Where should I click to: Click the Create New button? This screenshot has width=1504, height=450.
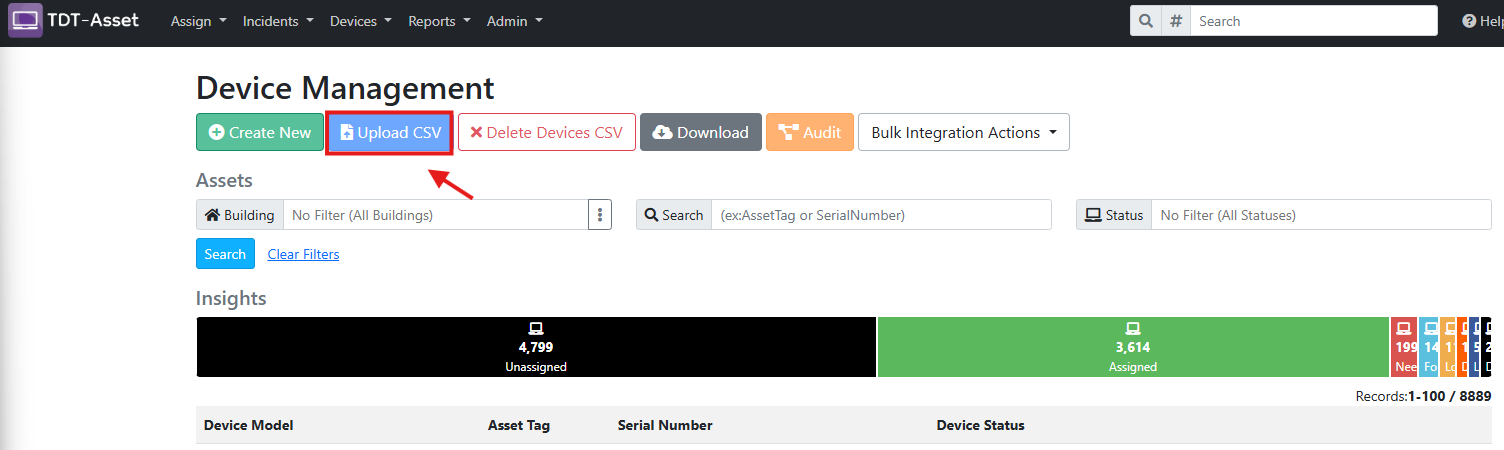(x=260, y=132)
